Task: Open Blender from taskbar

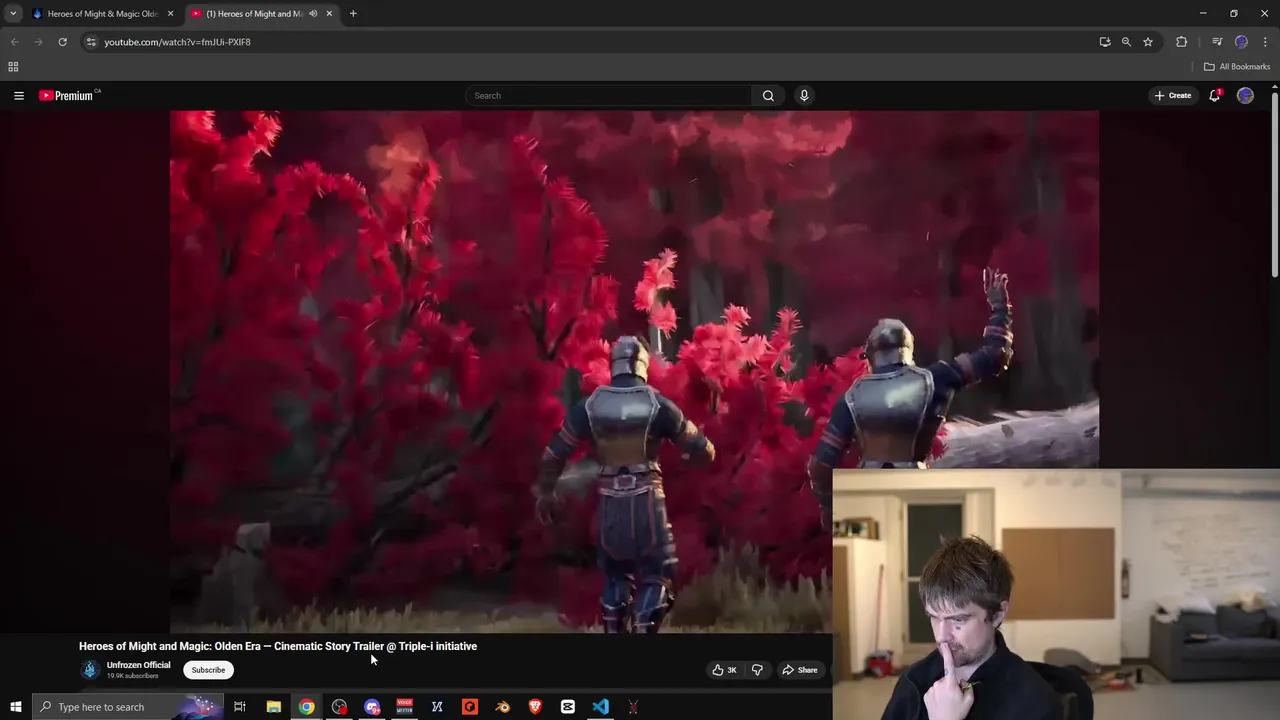Action: 503,707
